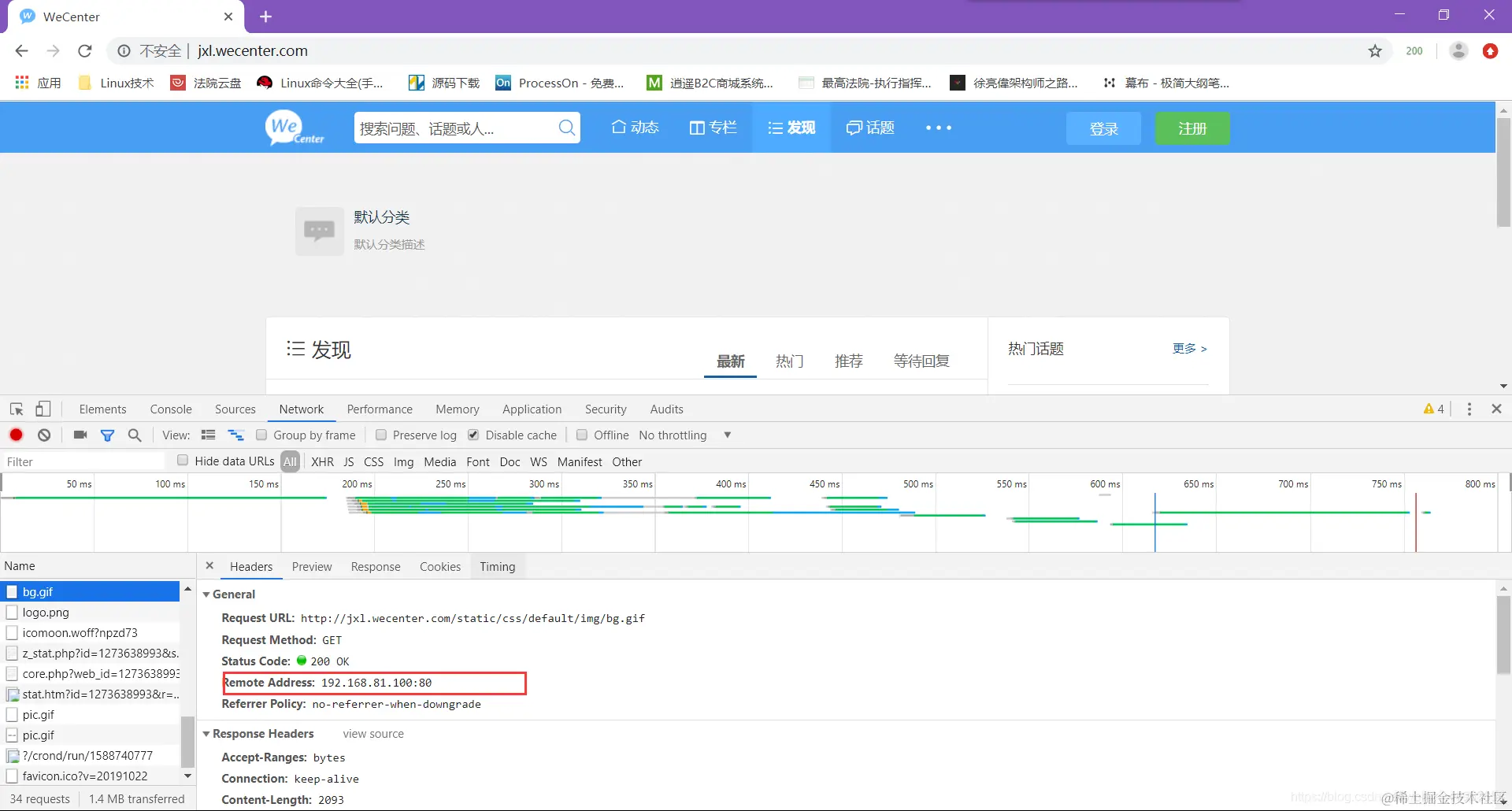Switch to the Response tab of the request
The width and height of the screenshot is (1512, 811).
376,566
